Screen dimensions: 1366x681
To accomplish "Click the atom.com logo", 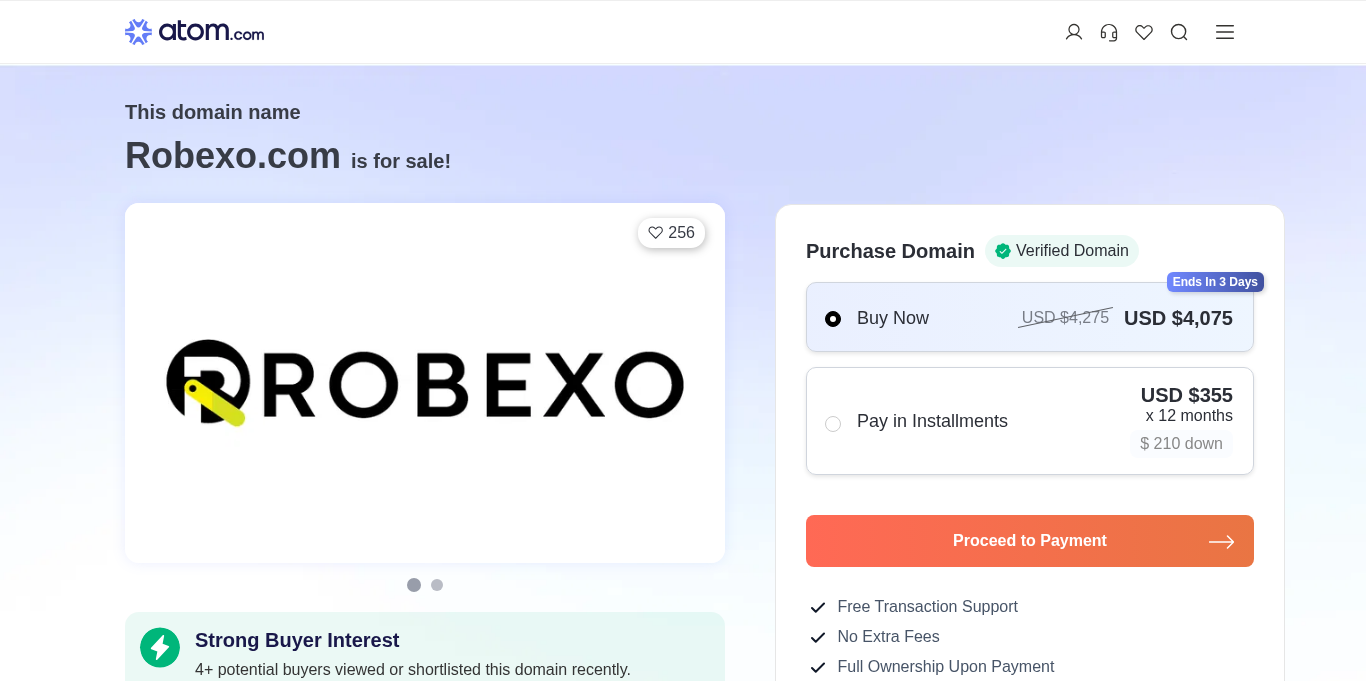I will pyautogui.click(x=195, y=32).
